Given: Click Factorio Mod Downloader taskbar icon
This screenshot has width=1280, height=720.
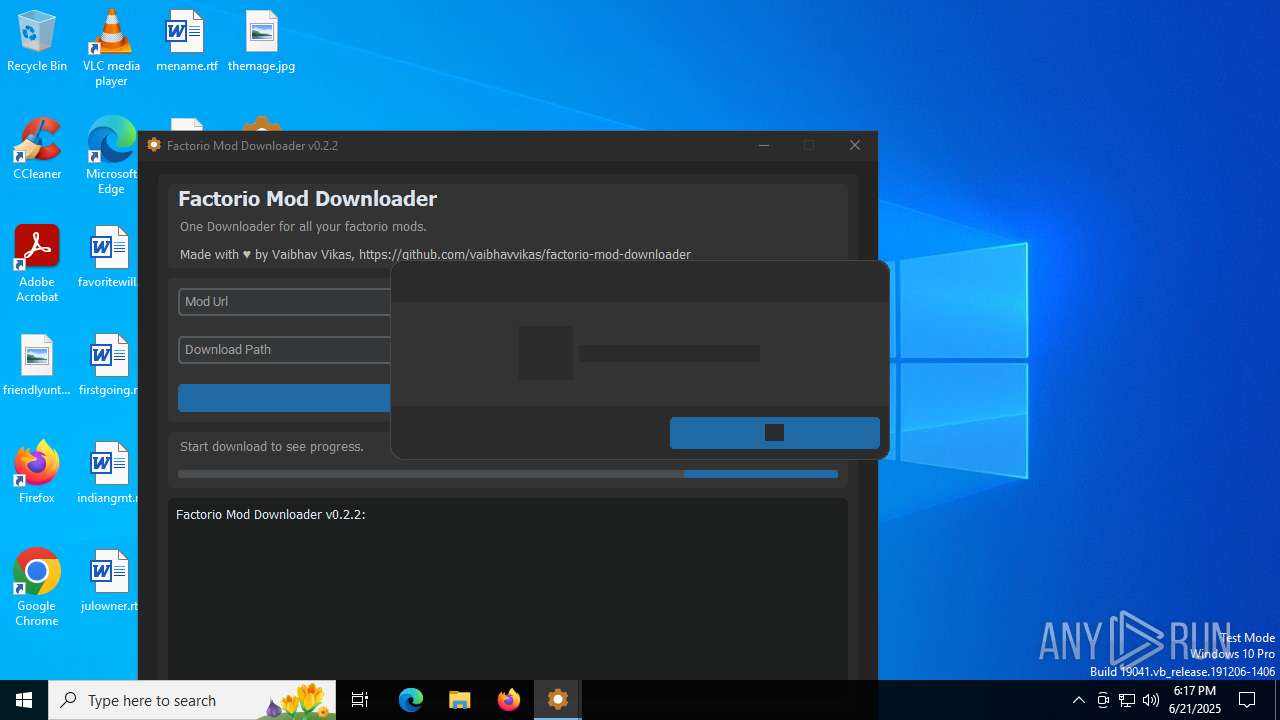Looking at the screenshot, I should pos(558,700).
